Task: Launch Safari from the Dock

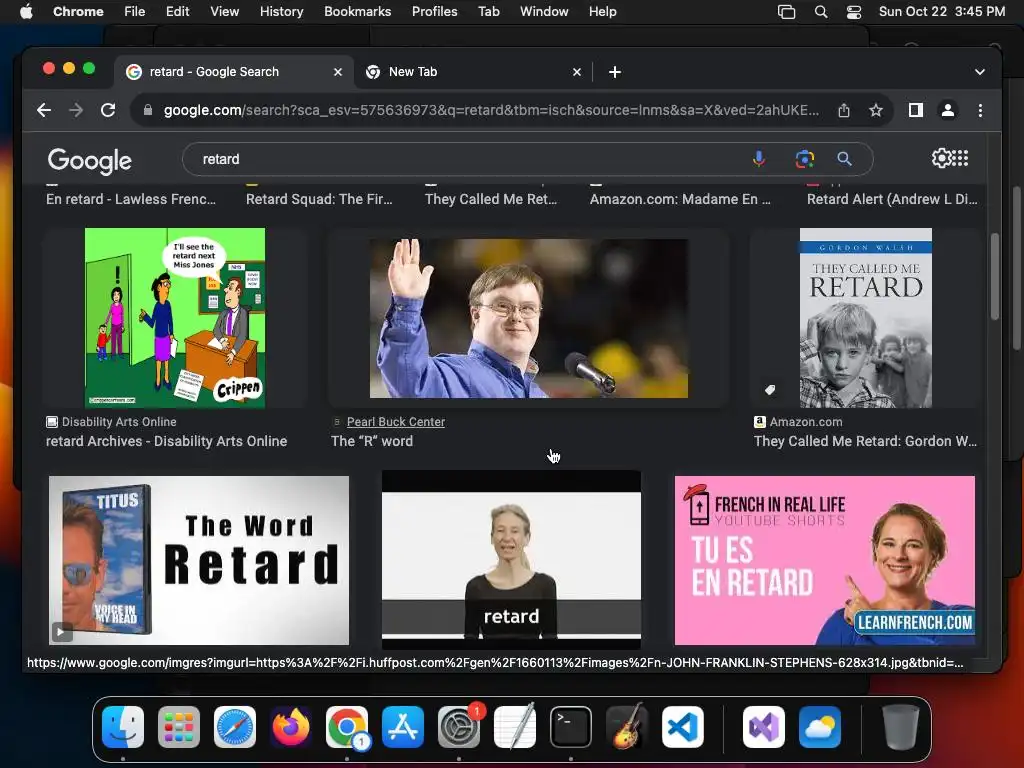Action: [235, 727]
